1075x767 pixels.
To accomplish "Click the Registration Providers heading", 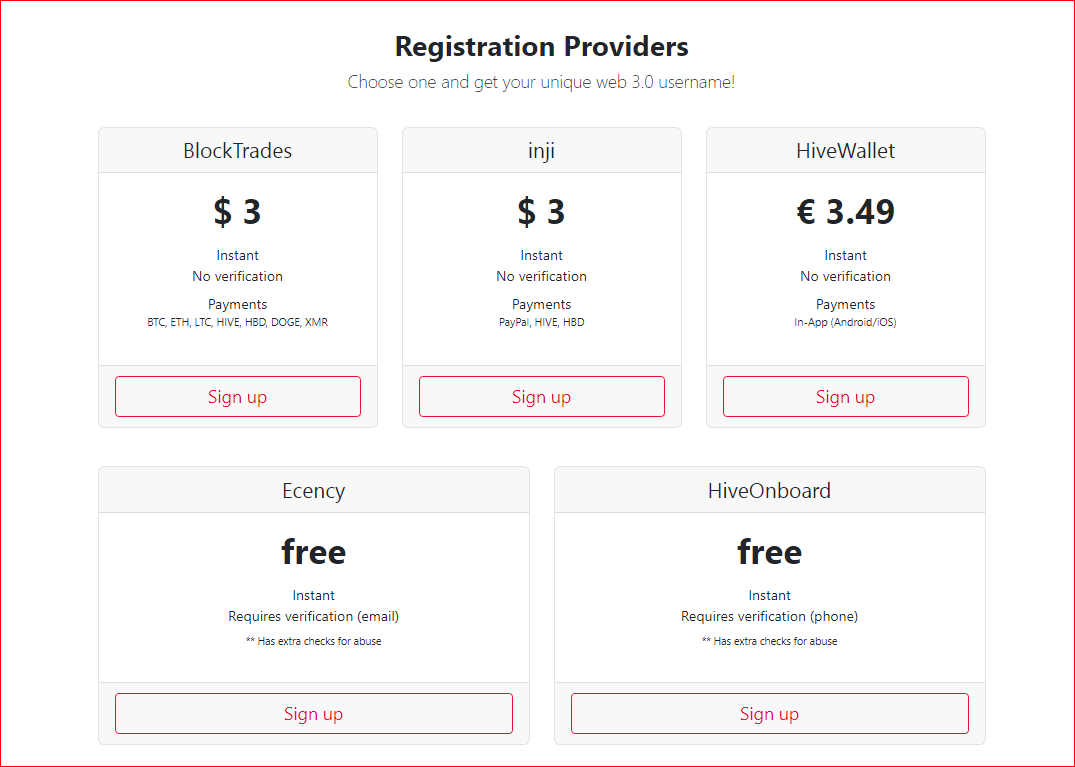I will 542,47.
